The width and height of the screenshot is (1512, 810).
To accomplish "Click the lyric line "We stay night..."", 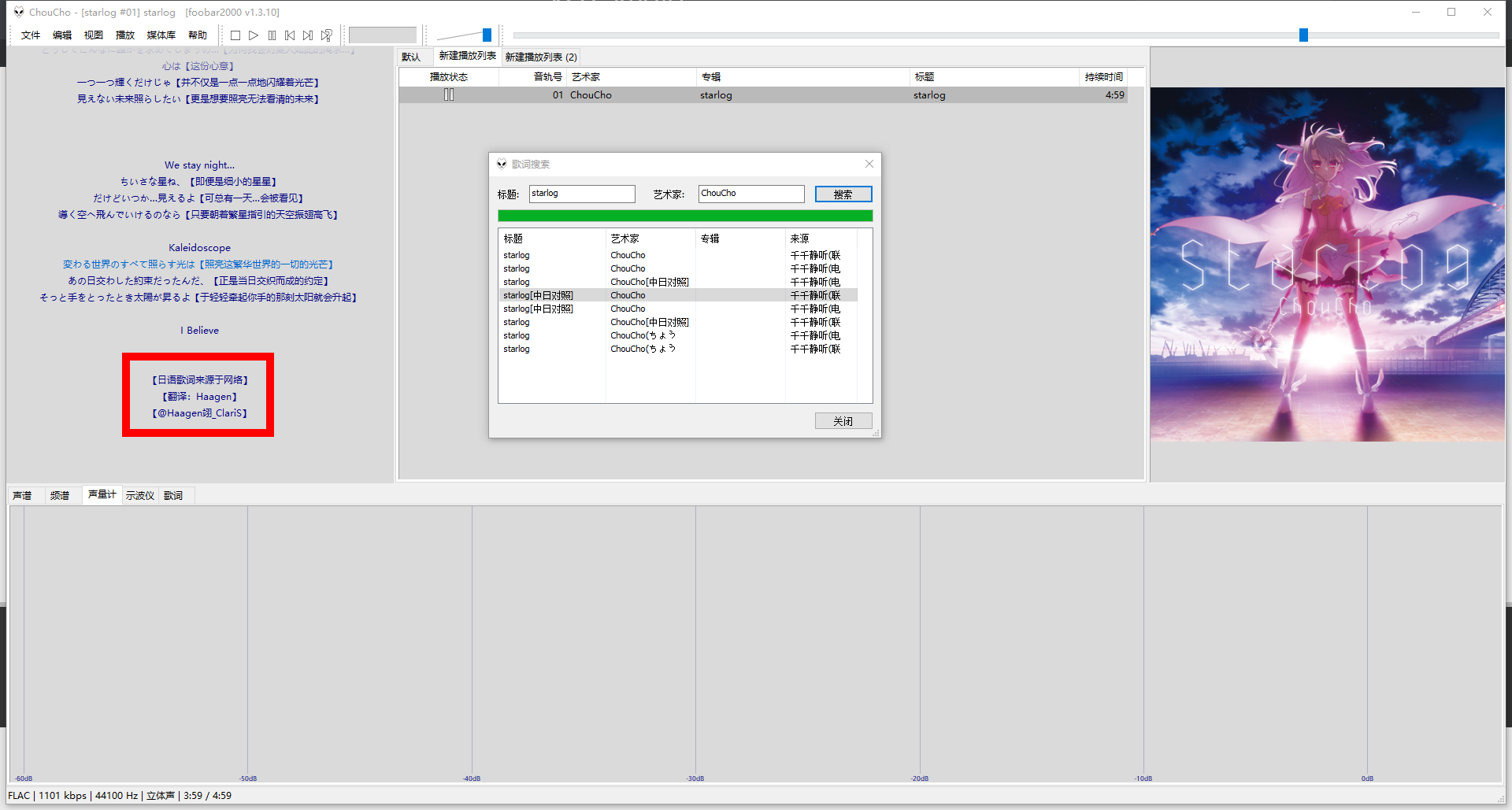I will [199, 165].
